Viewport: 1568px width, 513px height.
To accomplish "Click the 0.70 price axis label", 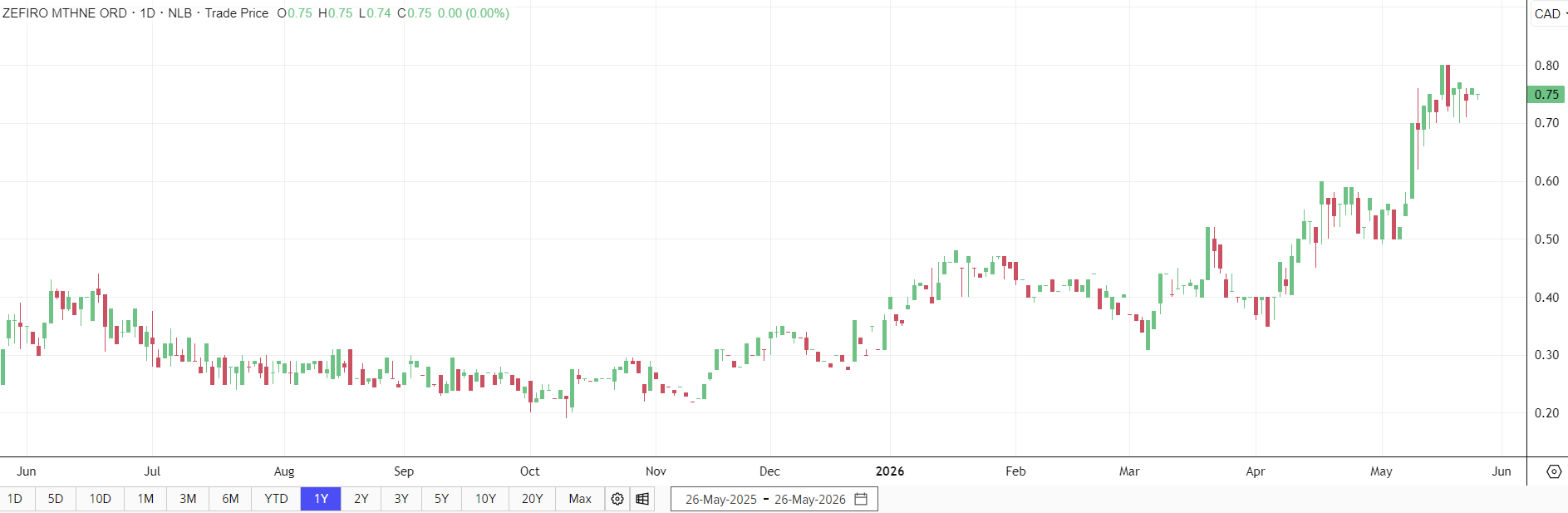I will tap(1546, 123).
